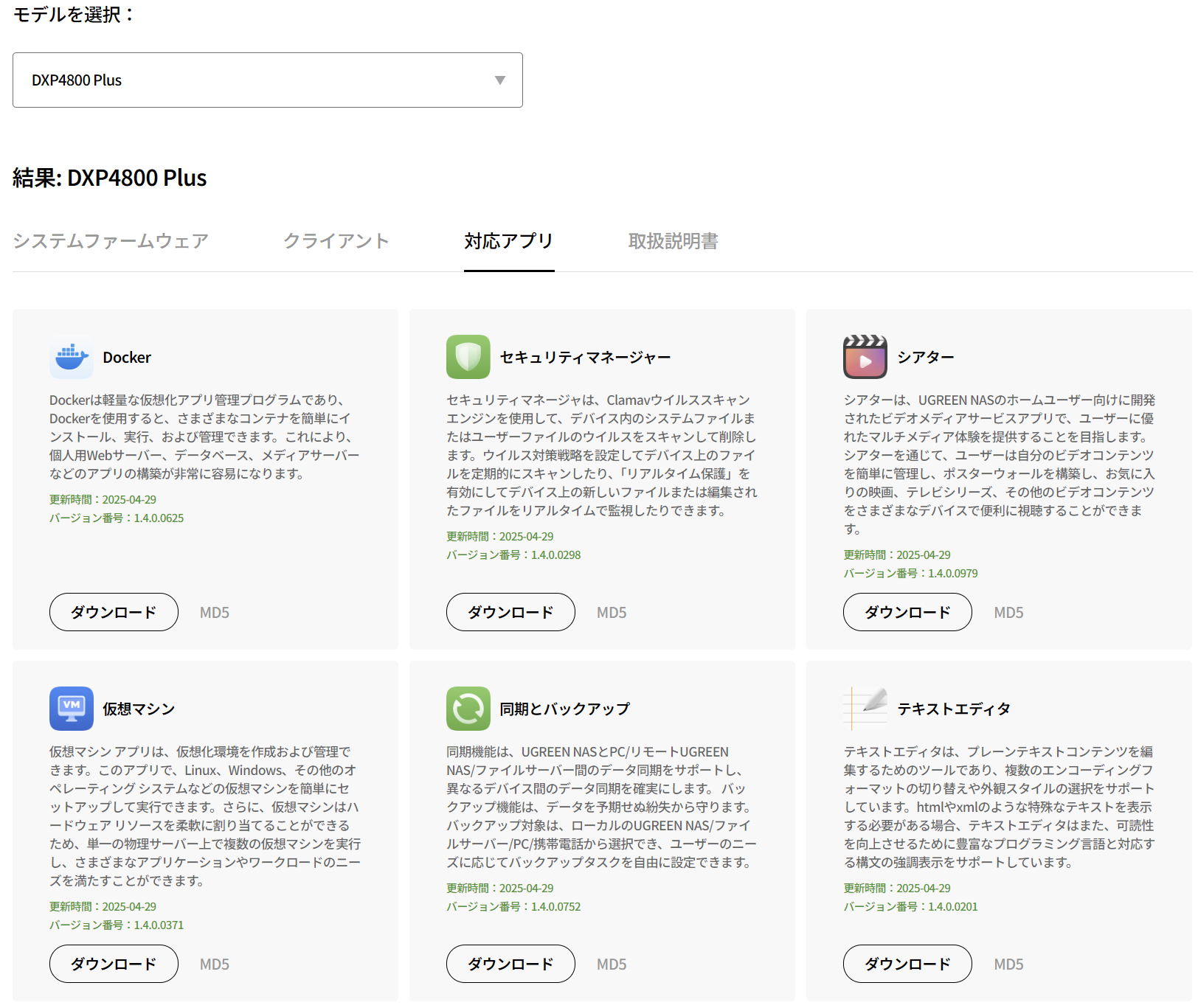Open the DXP4800 Plus model dropdown
This screenshot has width=1198, height=1008.
click(268, 80)
